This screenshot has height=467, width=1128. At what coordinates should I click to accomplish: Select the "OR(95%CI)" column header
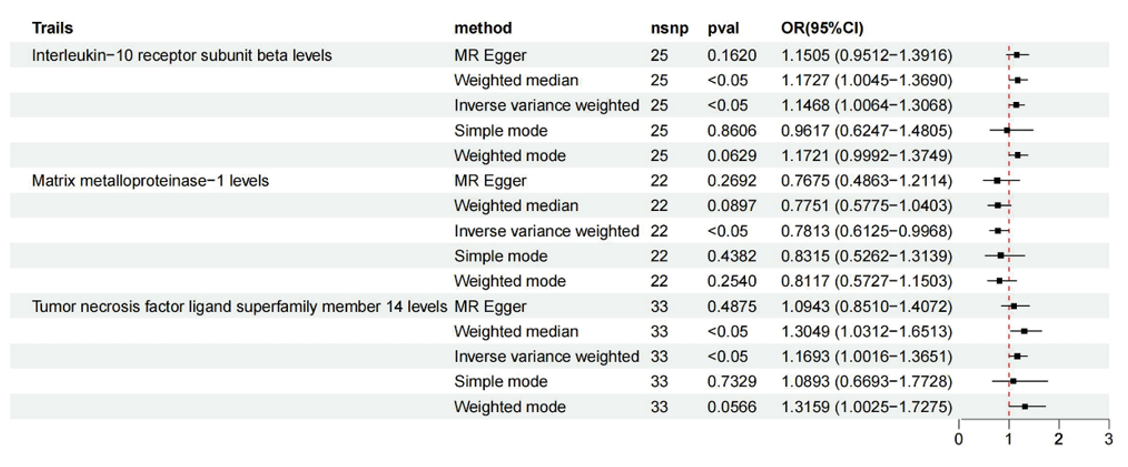[x=825, y=27]
